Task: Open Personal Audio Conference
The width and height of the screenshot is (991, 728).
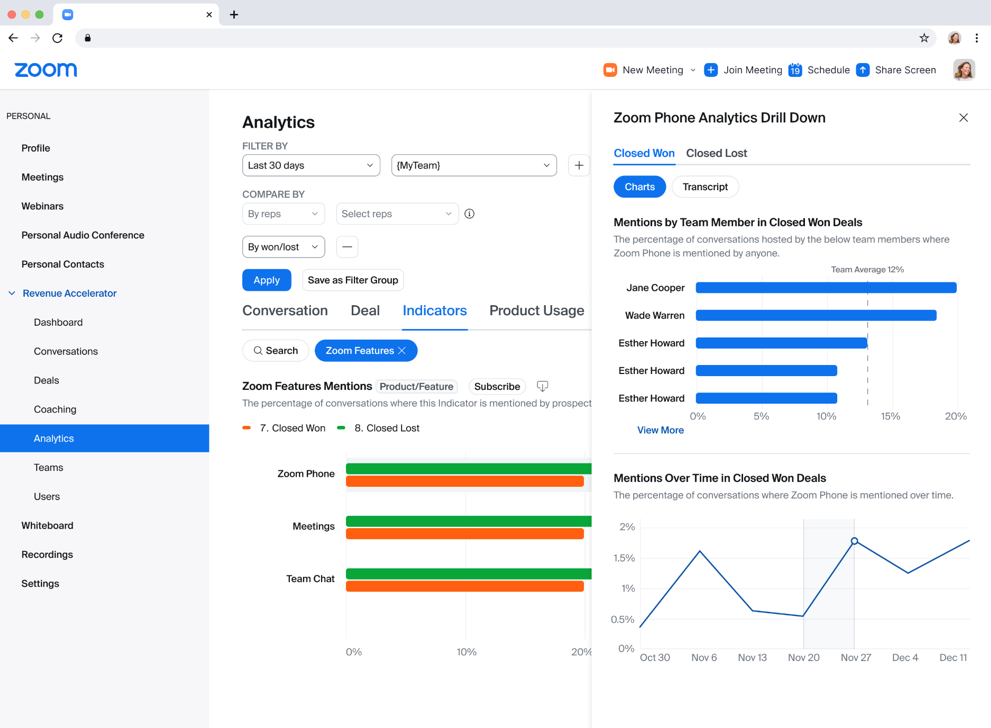Action: [83, 235]
